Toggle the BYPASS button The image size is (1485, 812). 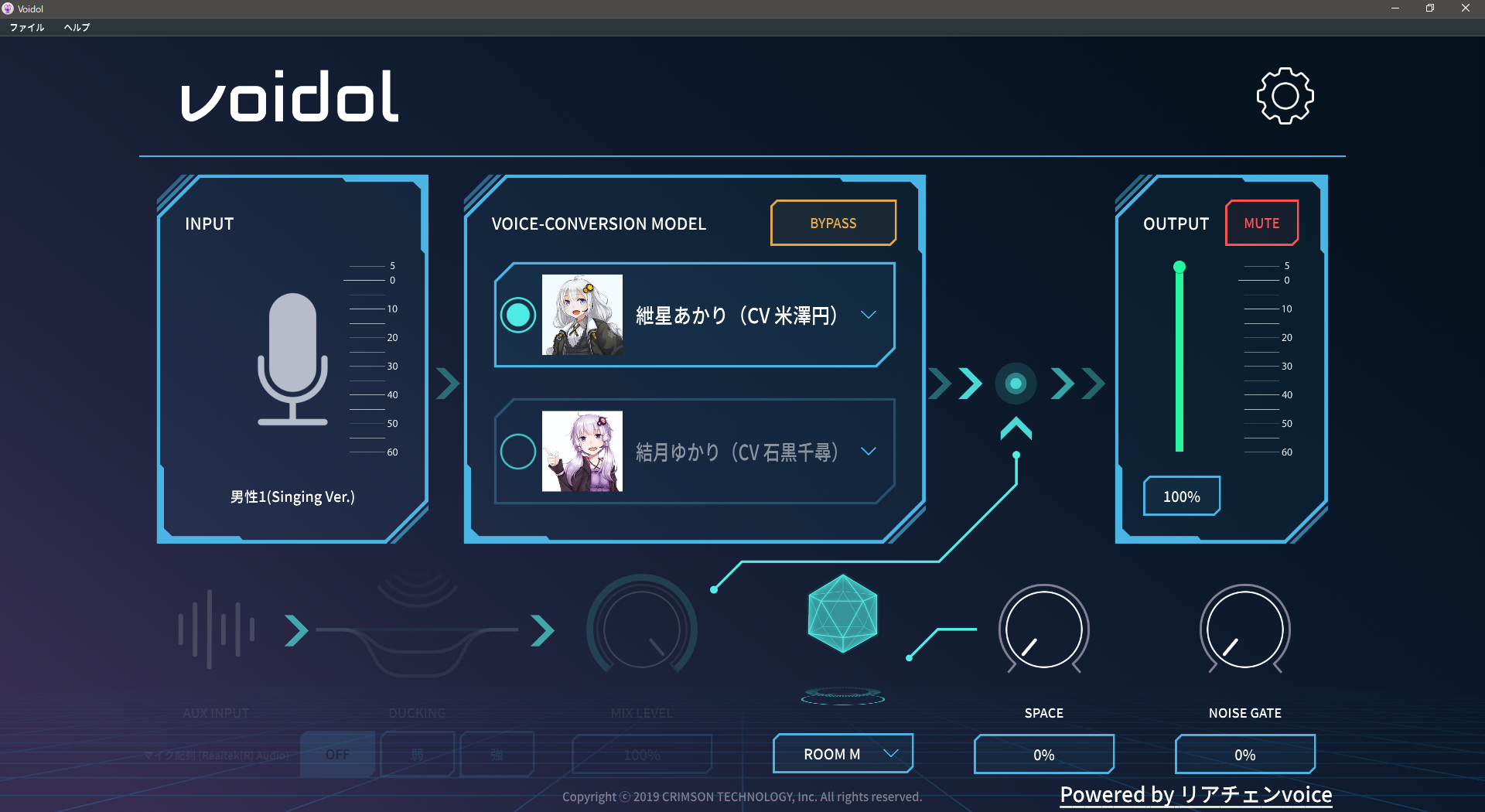pyautogui.click(x=833, y=223)
